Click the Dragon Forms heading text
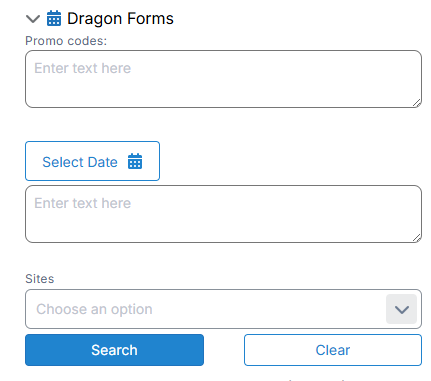Viewport: 431px width, 381px height. coord(120,18)
